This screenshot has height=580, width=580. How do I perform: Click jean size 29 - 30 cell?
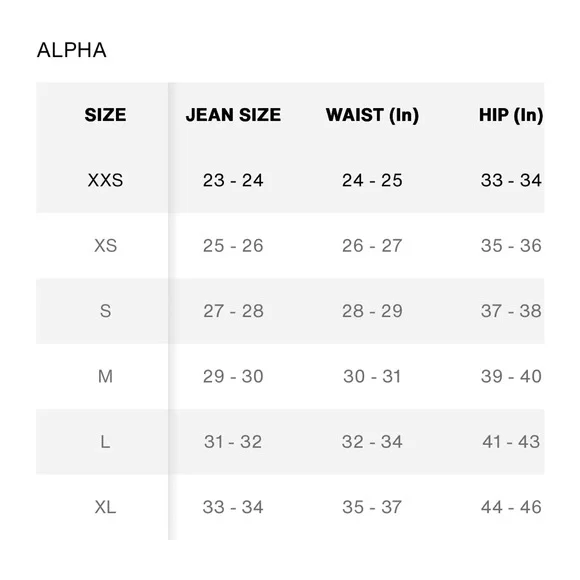click(x=233, y=377)
